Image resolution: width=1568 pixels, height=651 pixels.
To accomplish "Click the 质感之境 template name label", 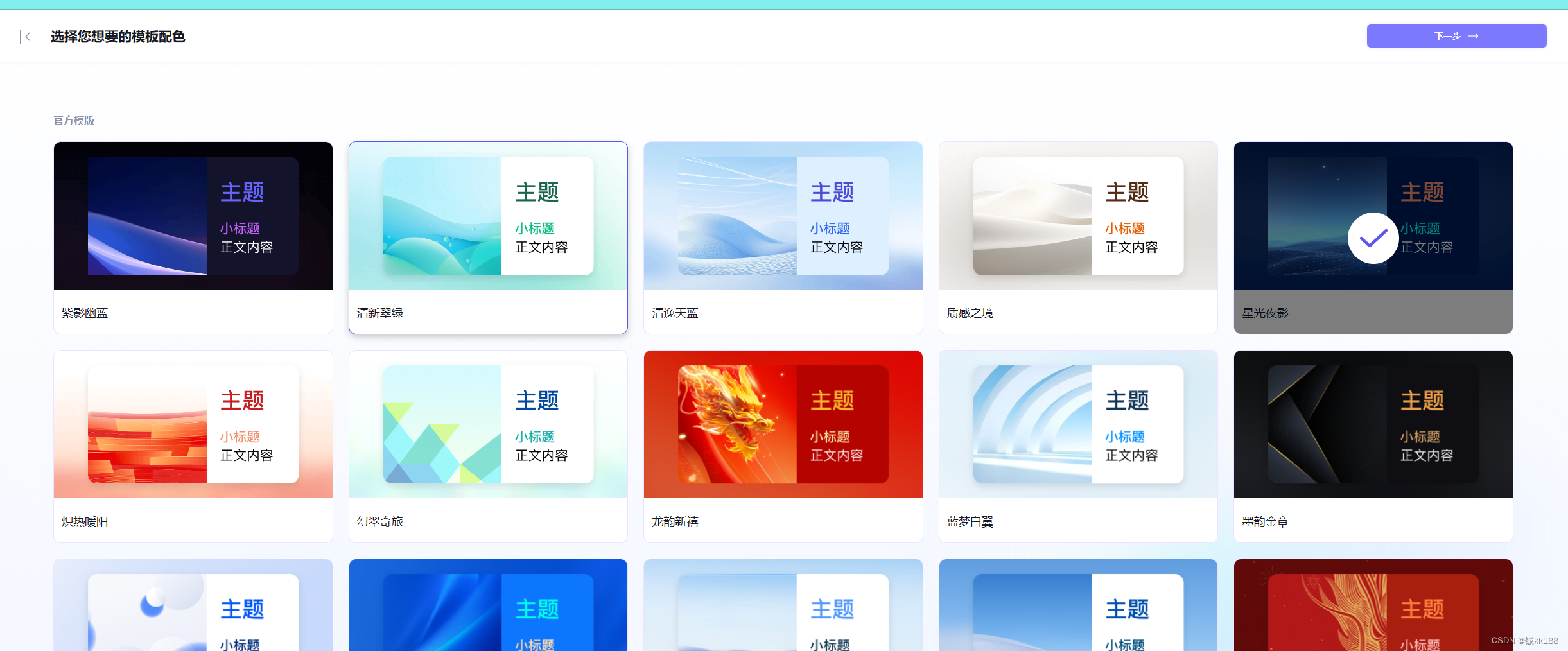I will [970, 313].
